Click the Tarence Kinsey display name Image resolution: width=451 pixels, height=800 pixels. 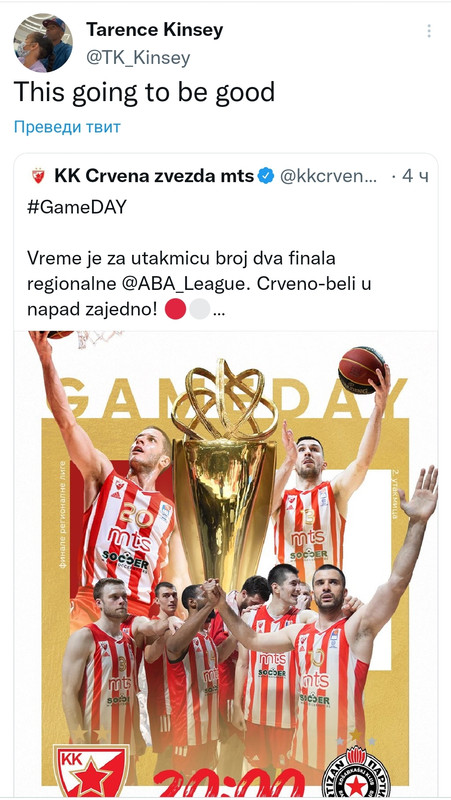click(x=155, y=30)
